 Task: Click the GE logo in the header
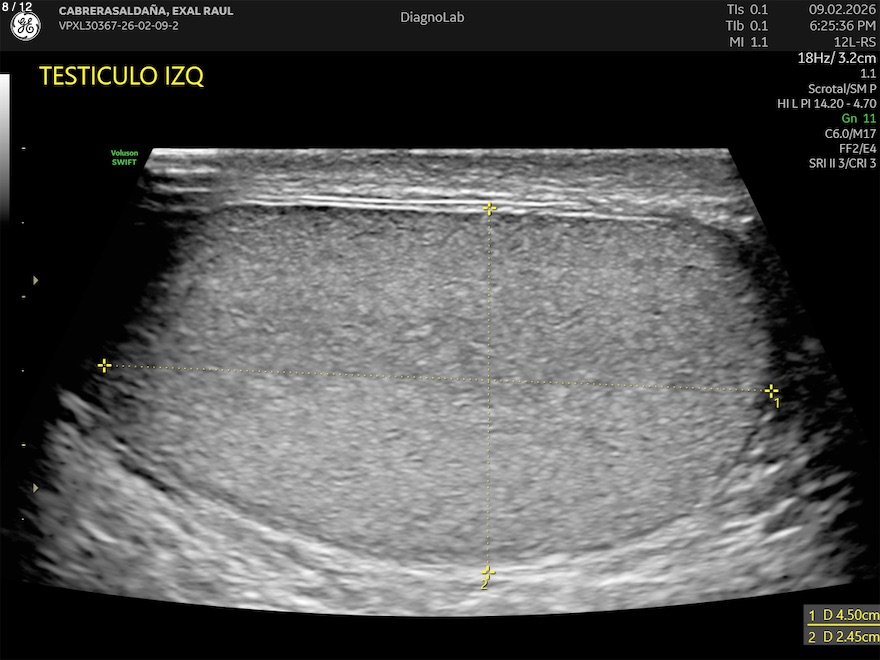25,27
